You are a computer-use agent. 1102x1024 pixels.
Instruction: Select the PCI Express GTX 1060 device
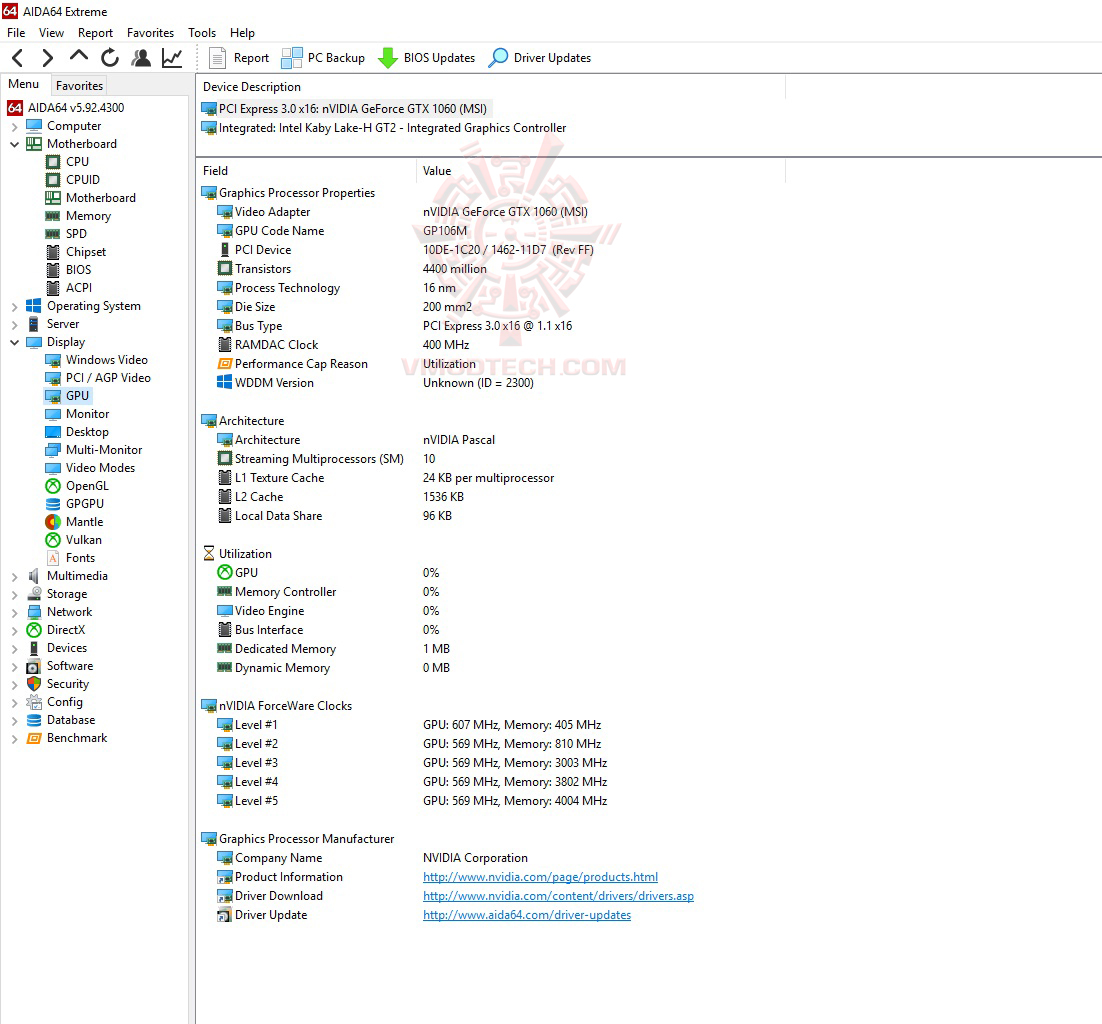click(x=344, y=109)
